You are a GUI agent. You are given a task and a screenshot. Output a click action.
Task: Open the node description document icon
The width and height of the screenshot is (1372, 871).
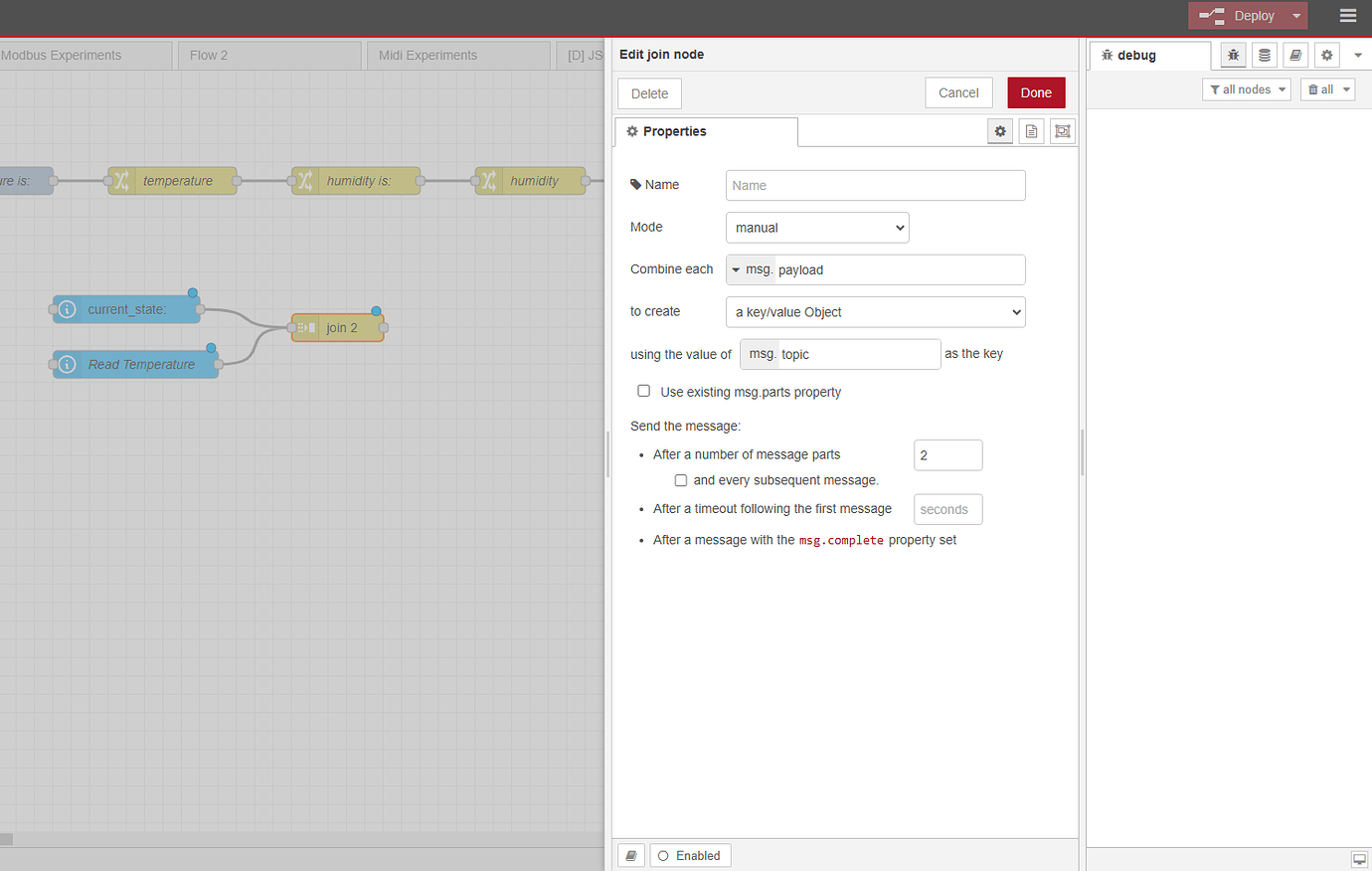[x=1031, y=131]
